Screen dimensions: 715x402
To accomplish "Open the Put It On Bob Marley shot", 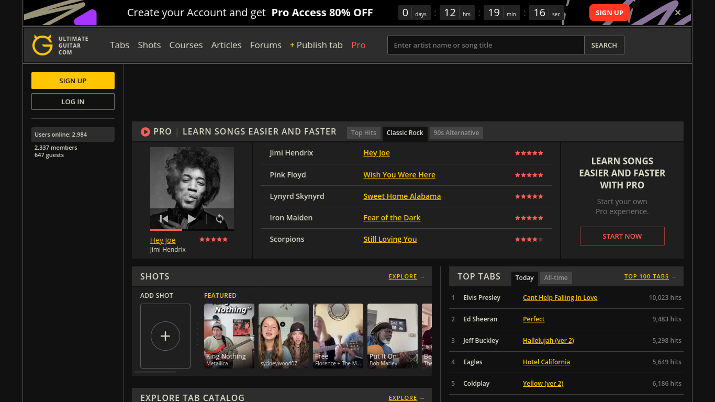I will click(x=393, y=336).
